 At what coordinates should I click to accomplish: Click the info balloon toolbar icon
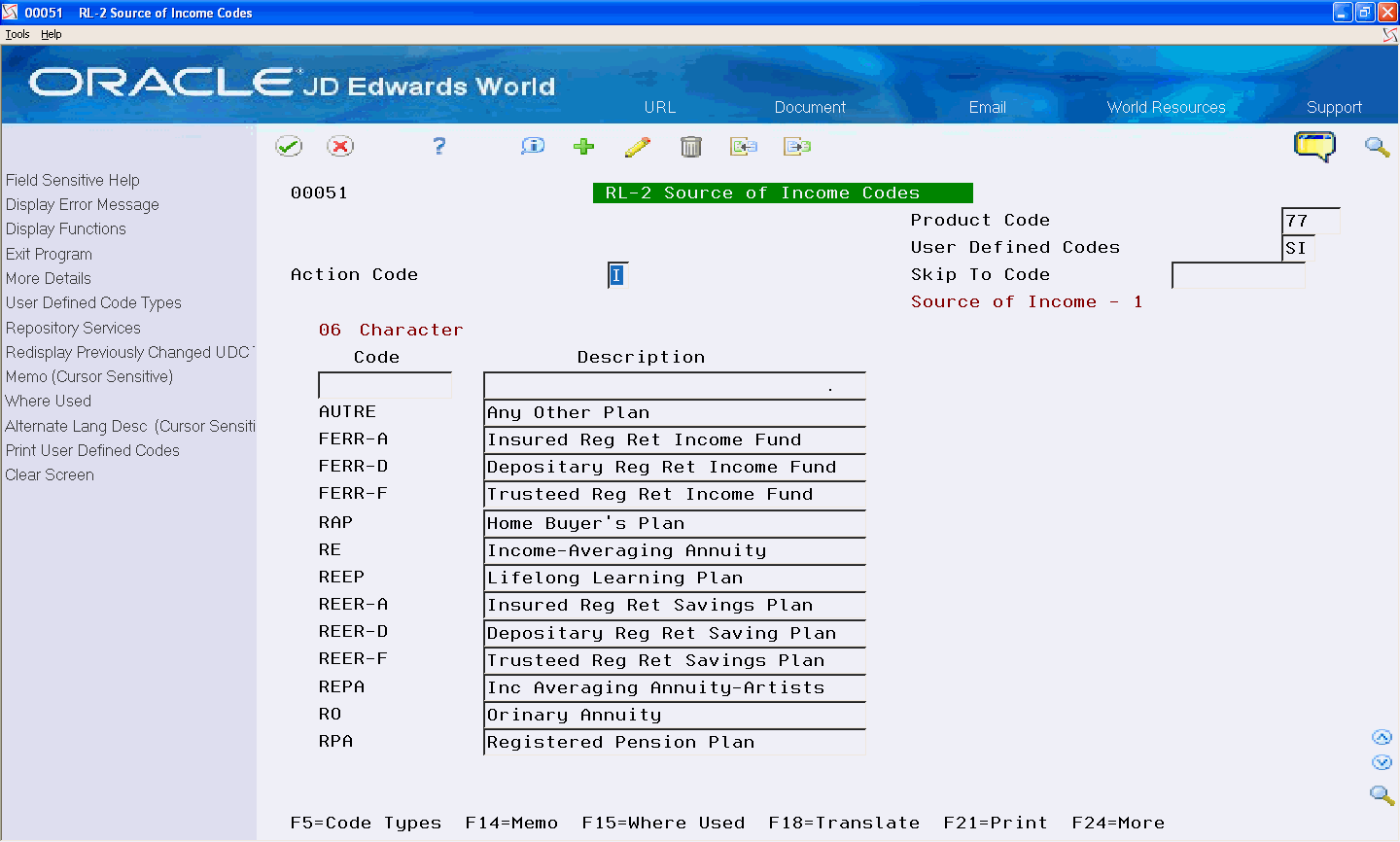(532, 146)
